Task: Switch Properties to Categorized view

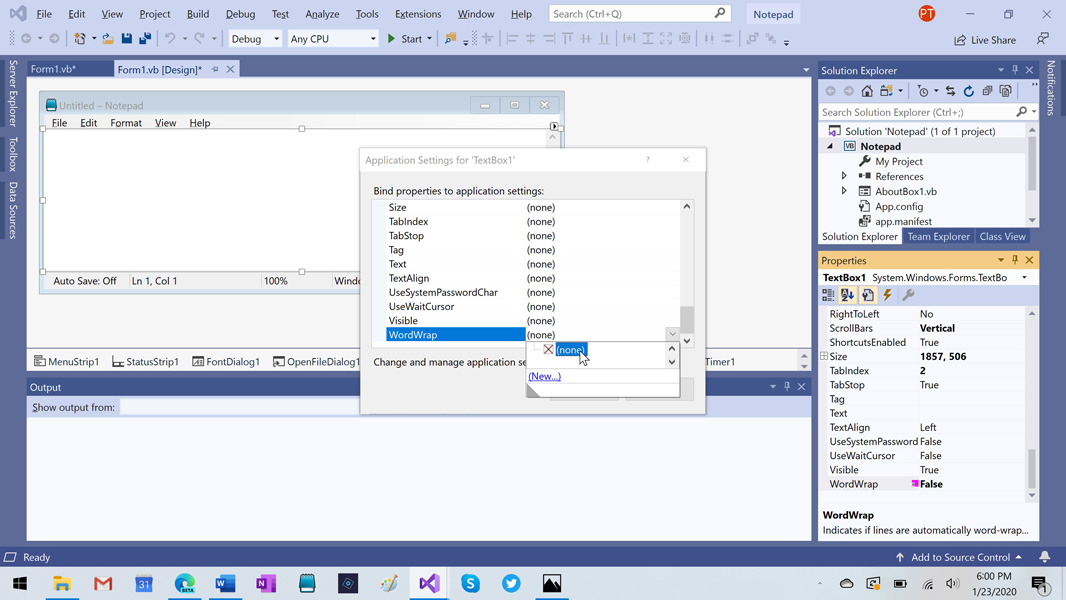Action: (828, 295)
